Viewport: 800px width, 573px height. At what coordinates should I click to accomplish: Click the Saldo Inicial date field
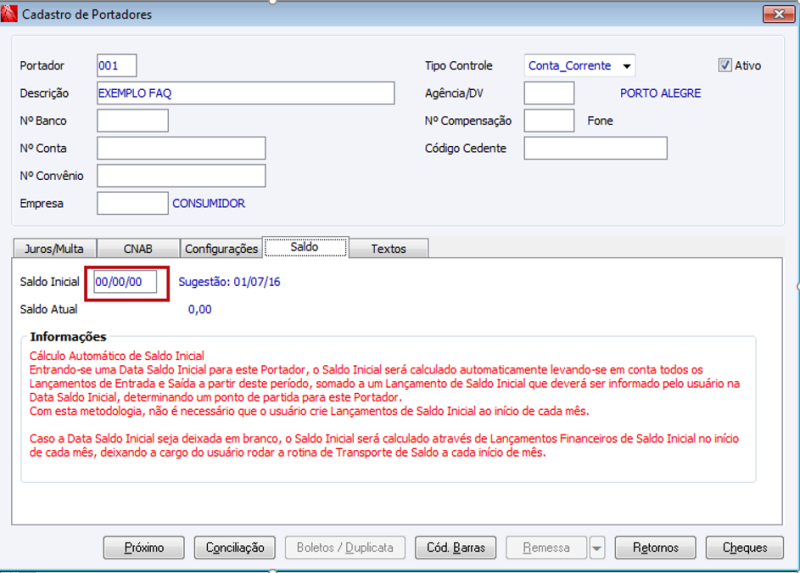(x=125, y=282)
